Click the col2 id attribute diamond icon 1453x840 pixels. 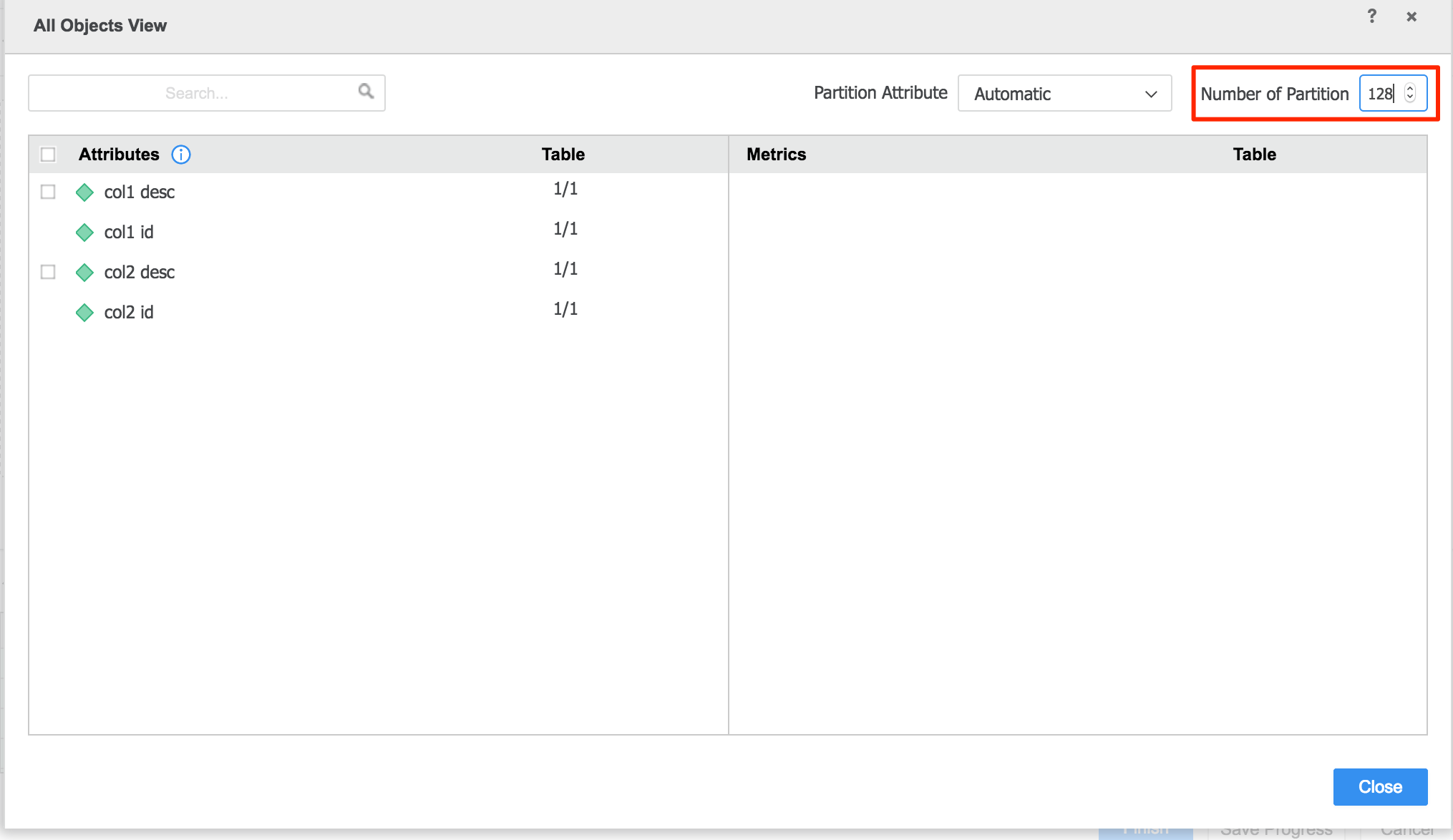84,313
